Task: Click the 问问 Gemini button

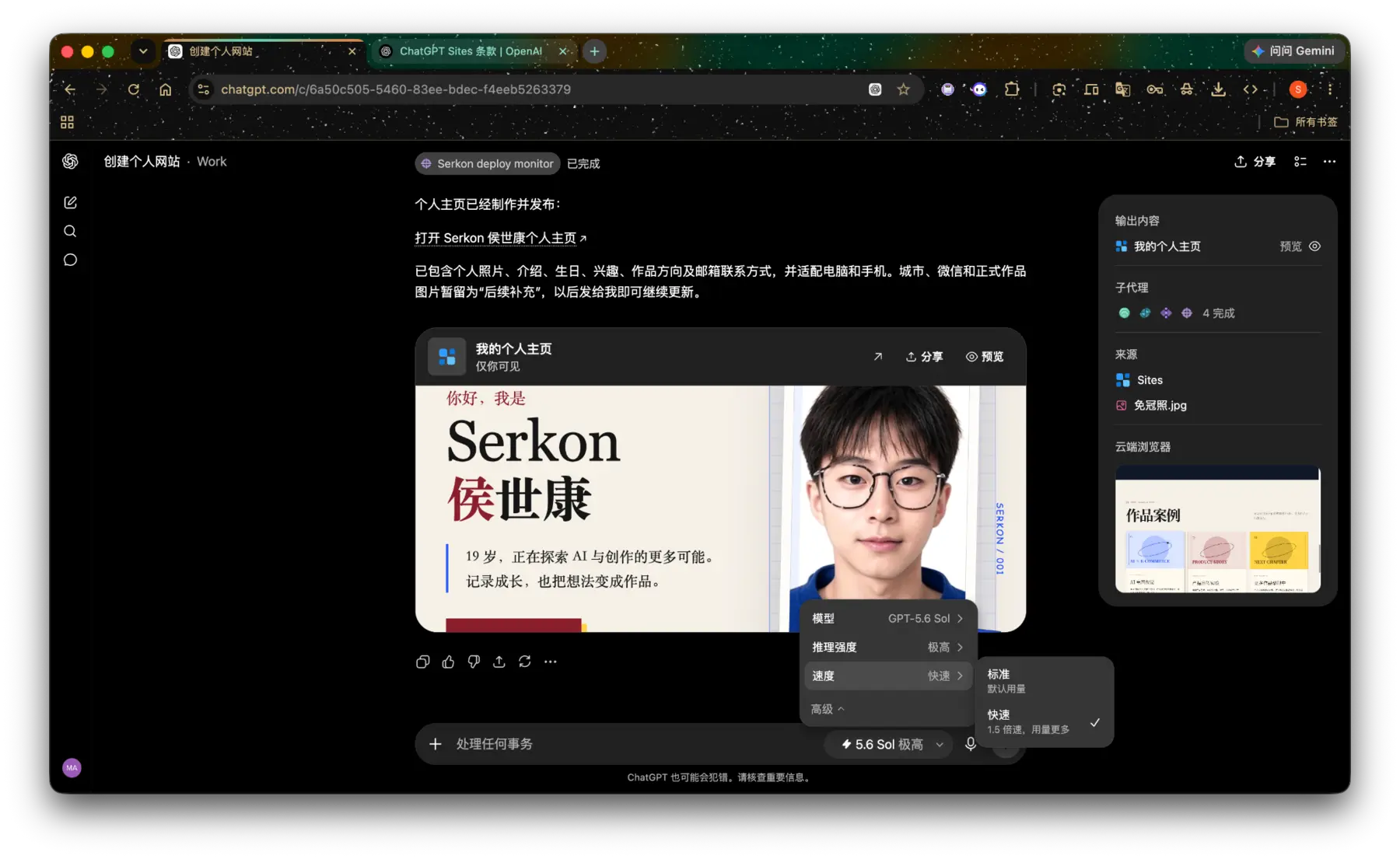Action: pyautogui.click(x=1295, y=51)
